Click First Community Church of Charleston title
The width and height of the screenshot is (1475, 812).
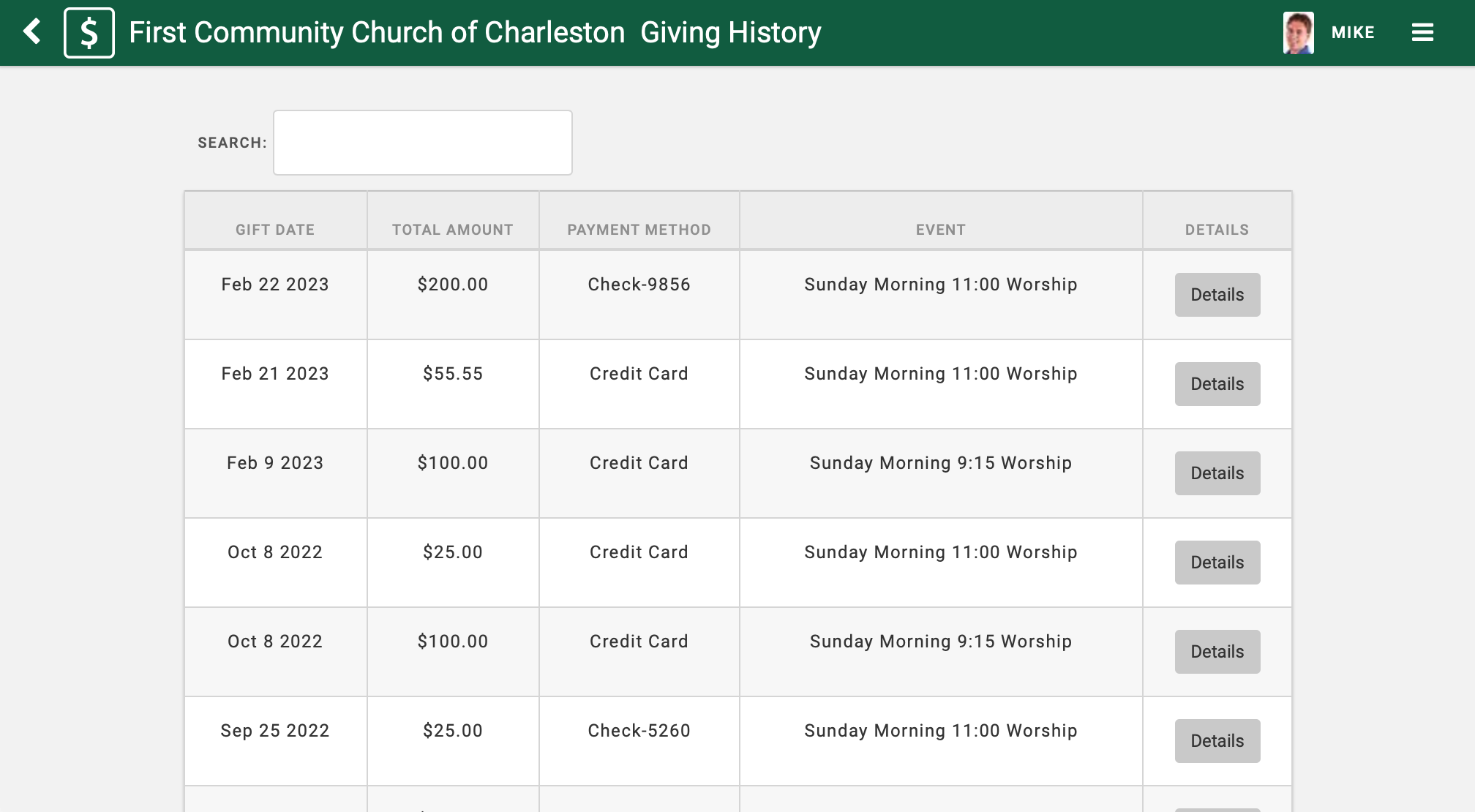point(377,33)
